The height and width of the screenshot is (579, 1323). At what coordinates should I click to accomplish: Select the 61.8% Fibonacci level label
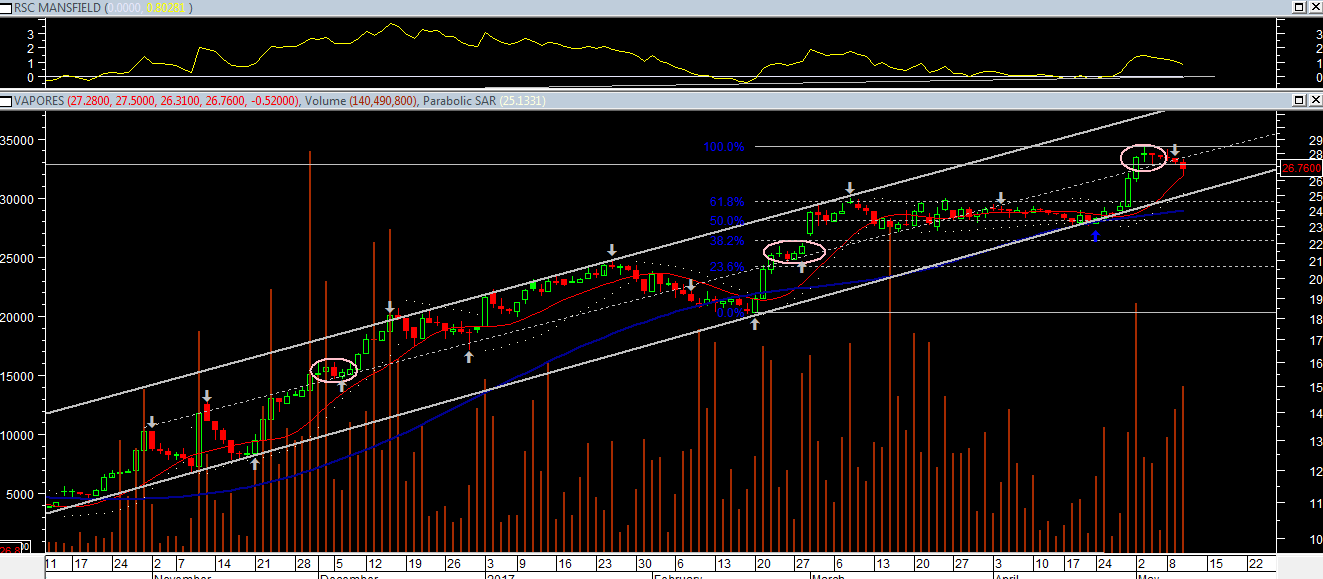coord(726,202)
